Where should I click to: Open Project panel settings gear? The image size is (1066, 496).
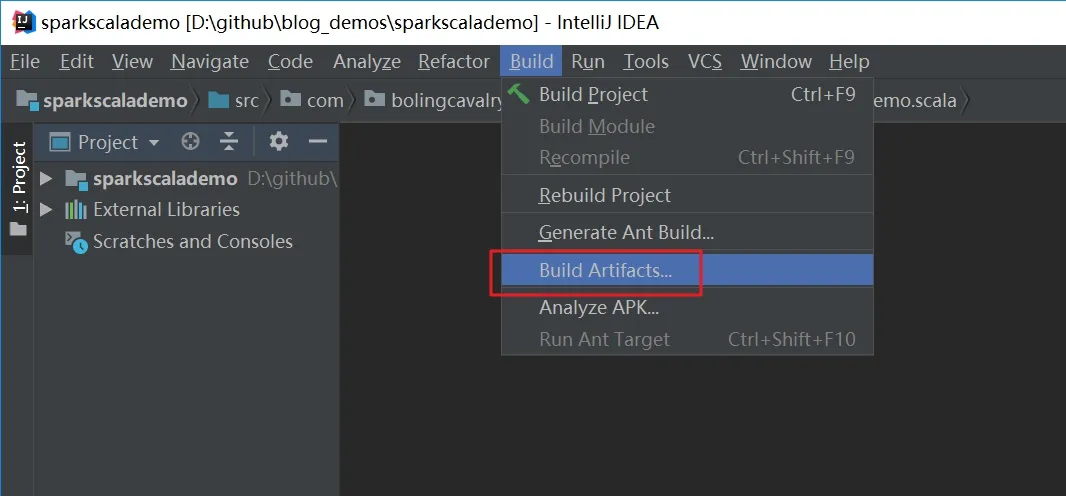279,142
